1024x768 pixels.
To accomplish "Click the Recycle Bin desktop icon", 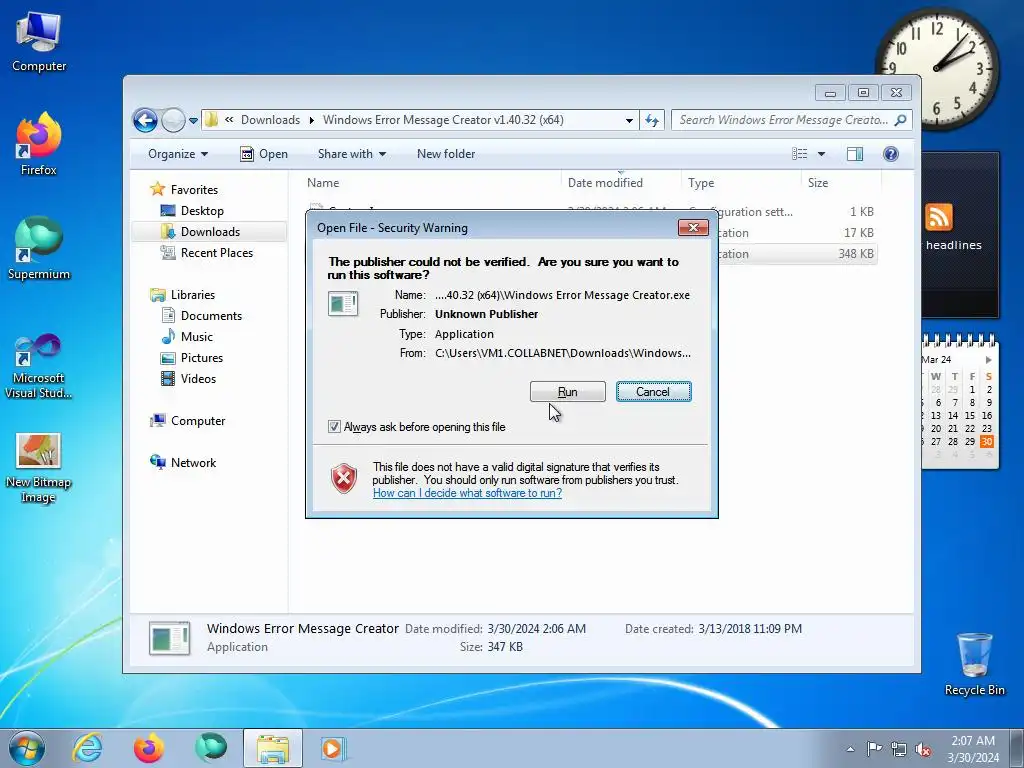I will [x=974, y=664].
